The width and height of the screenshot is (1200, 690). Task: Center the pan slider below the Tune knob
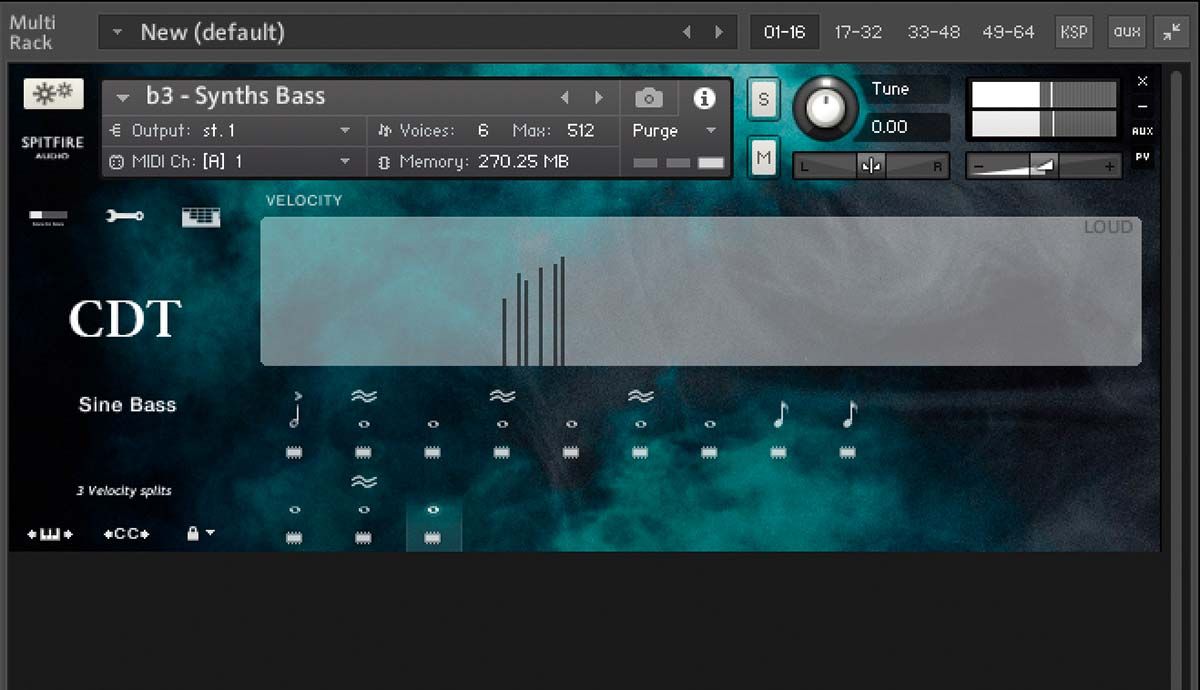pyautogui.click(x=869, y=165)
